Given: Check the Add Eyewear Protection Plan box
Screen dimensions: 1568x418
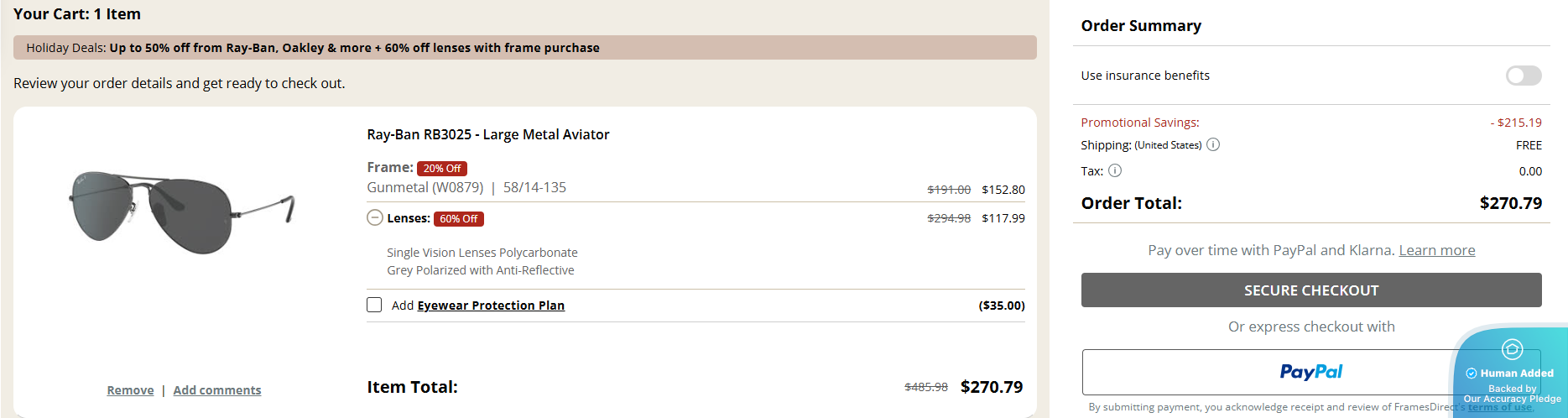Looking at the screenshot, I should pyautogui.click(x=374, y=305).
